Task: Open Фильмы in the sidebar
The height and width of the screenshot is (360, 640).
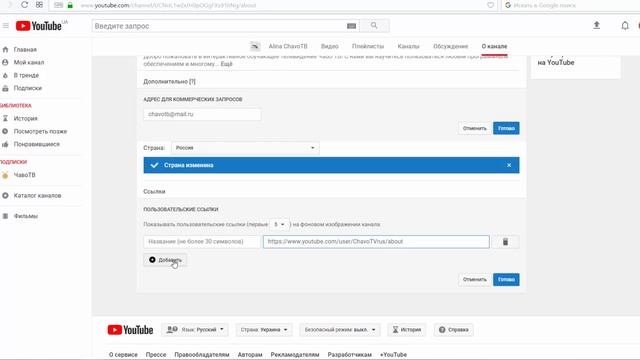Action: 25,216
